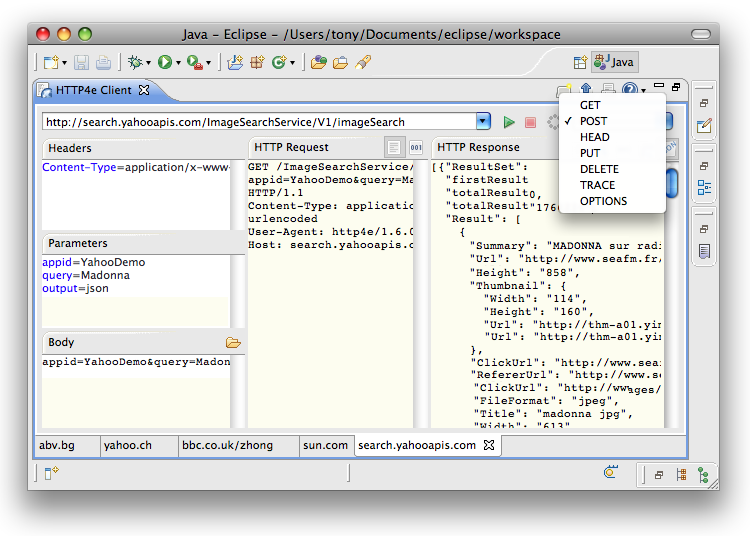Click the red stop request button
750x536 pixels.
click(530, 122)
